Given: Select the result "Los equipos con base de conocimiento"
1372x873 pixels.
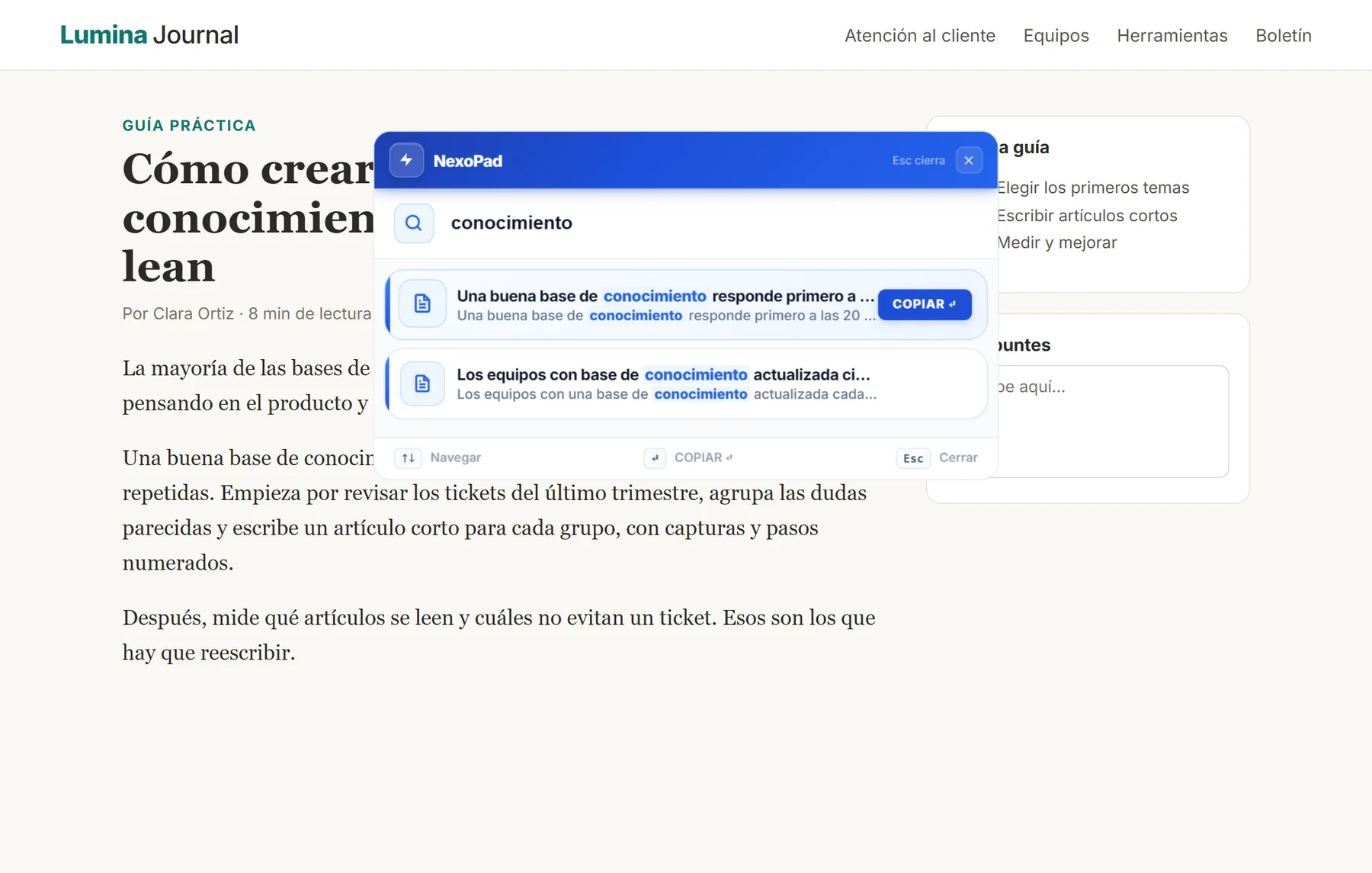Looking at the screenshot, I should (x=686, y=384).
